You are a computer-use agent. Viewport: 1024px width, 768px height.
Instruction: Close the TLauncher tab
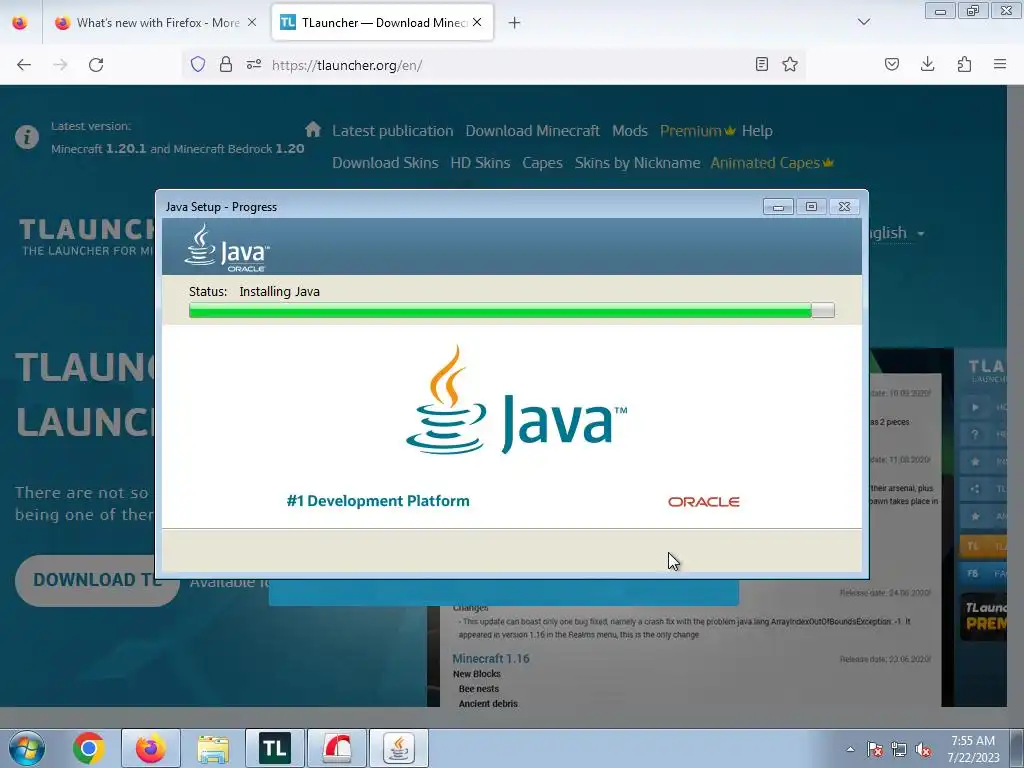(477, 22)
